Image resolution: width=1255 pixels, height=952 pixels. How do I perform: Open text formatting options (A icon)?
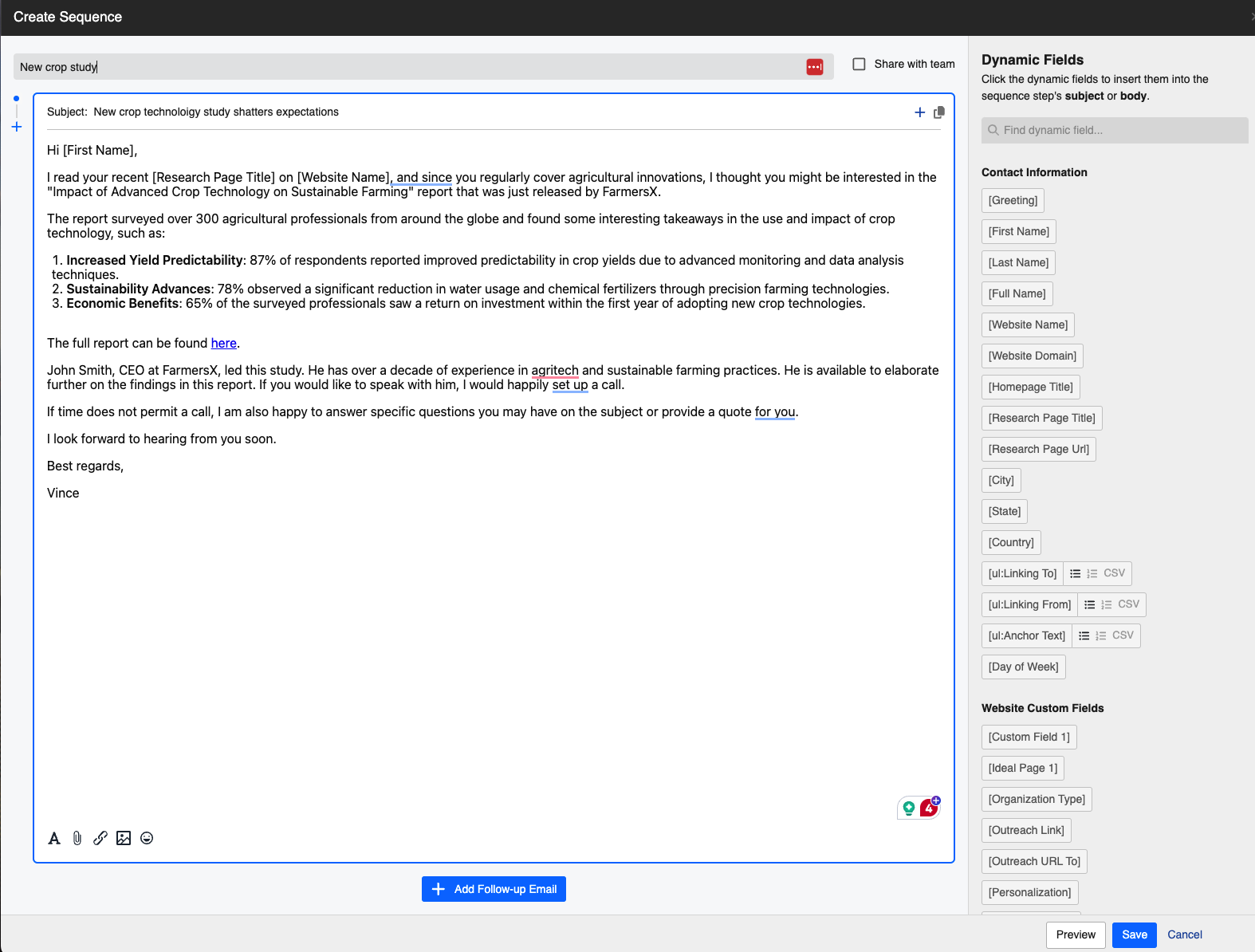pos(54,838)
